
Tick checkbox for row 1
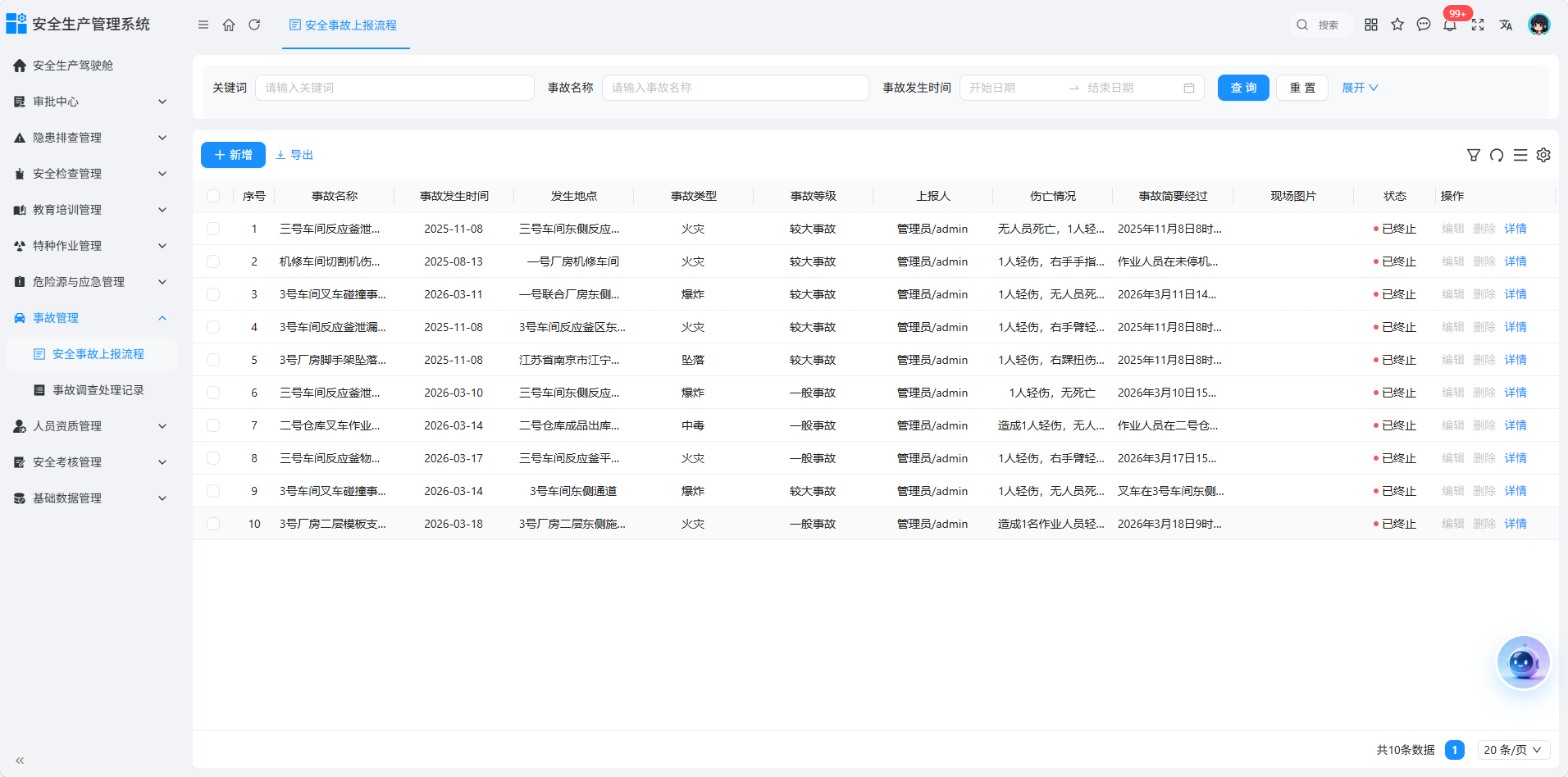point(213,229)
